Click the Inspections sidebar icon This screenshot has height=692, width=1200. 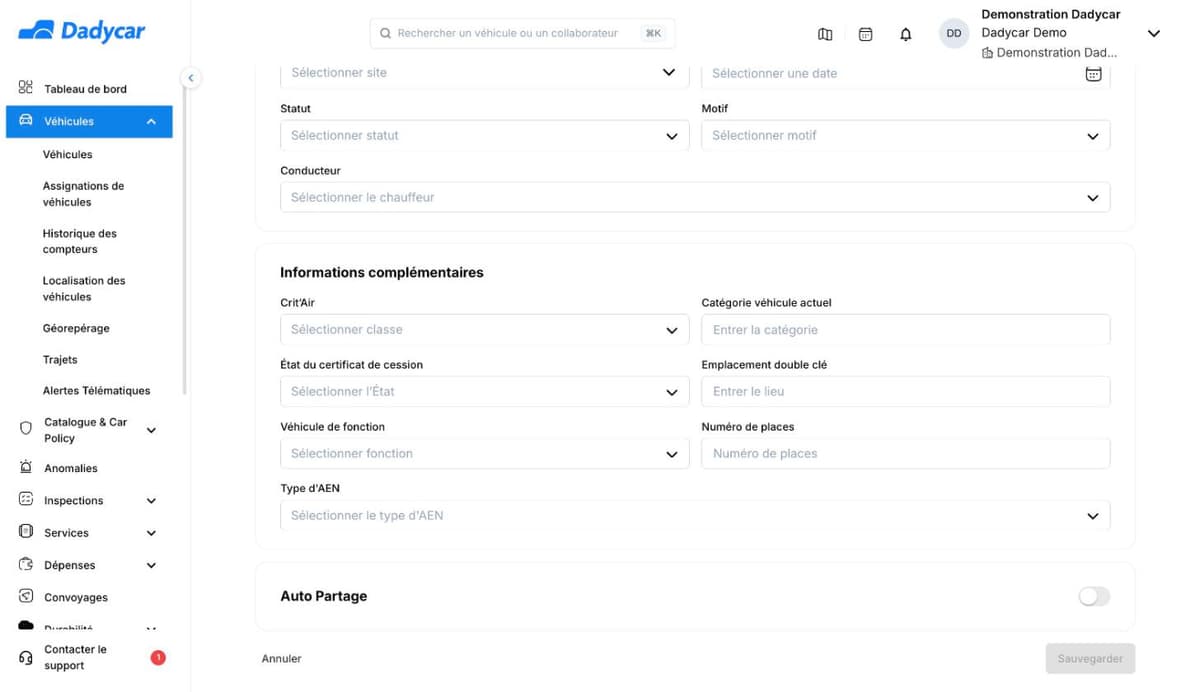(26, 499)
